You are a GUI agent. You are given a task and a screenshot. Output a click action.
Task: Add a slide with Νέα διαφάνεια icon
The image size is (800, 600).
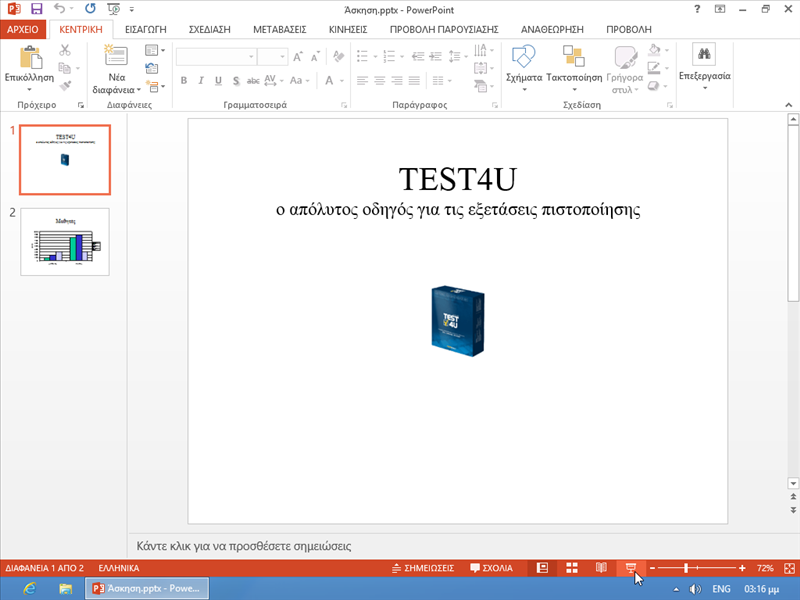116,56
